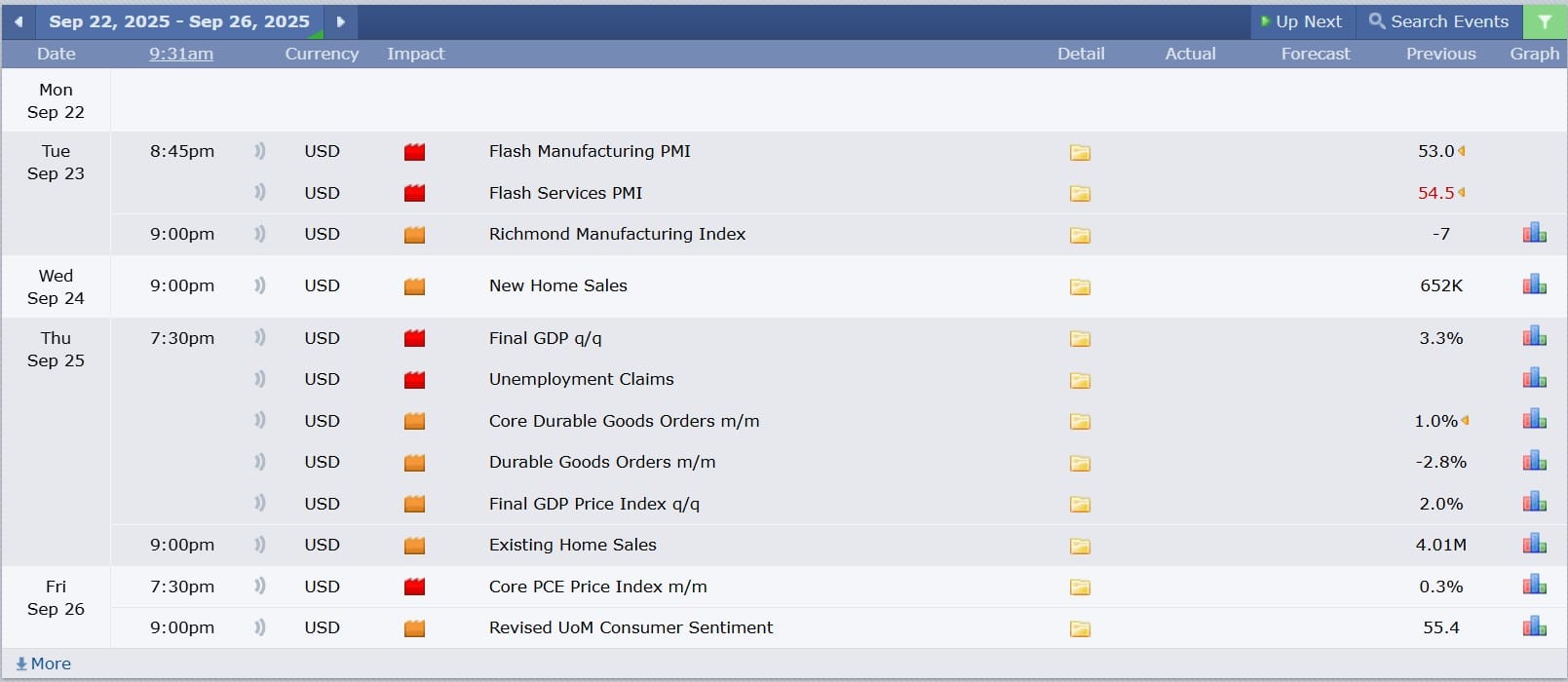1568x682 pixels.
Task: Click the Up Next button
Action: coord(1301,21)
